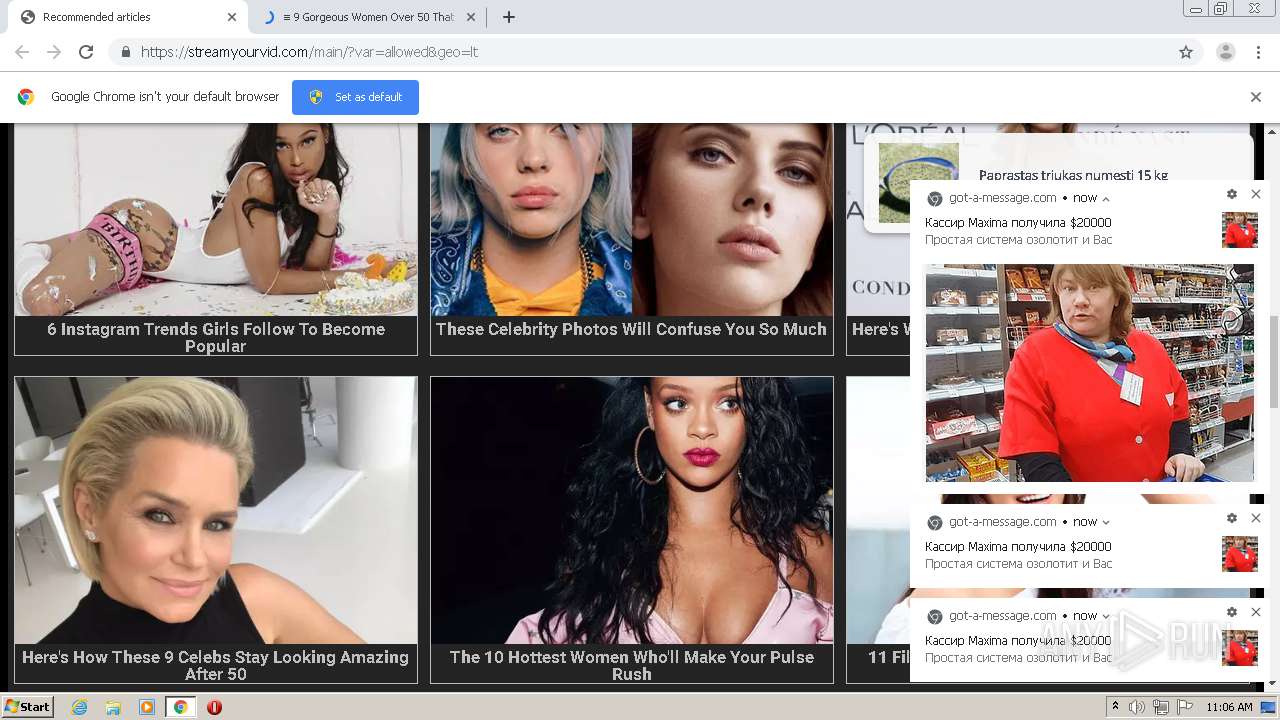Switch to the Recommended articles tab
The width and height of the screenshot is (1280, 720).
click(x=128, y=17)
